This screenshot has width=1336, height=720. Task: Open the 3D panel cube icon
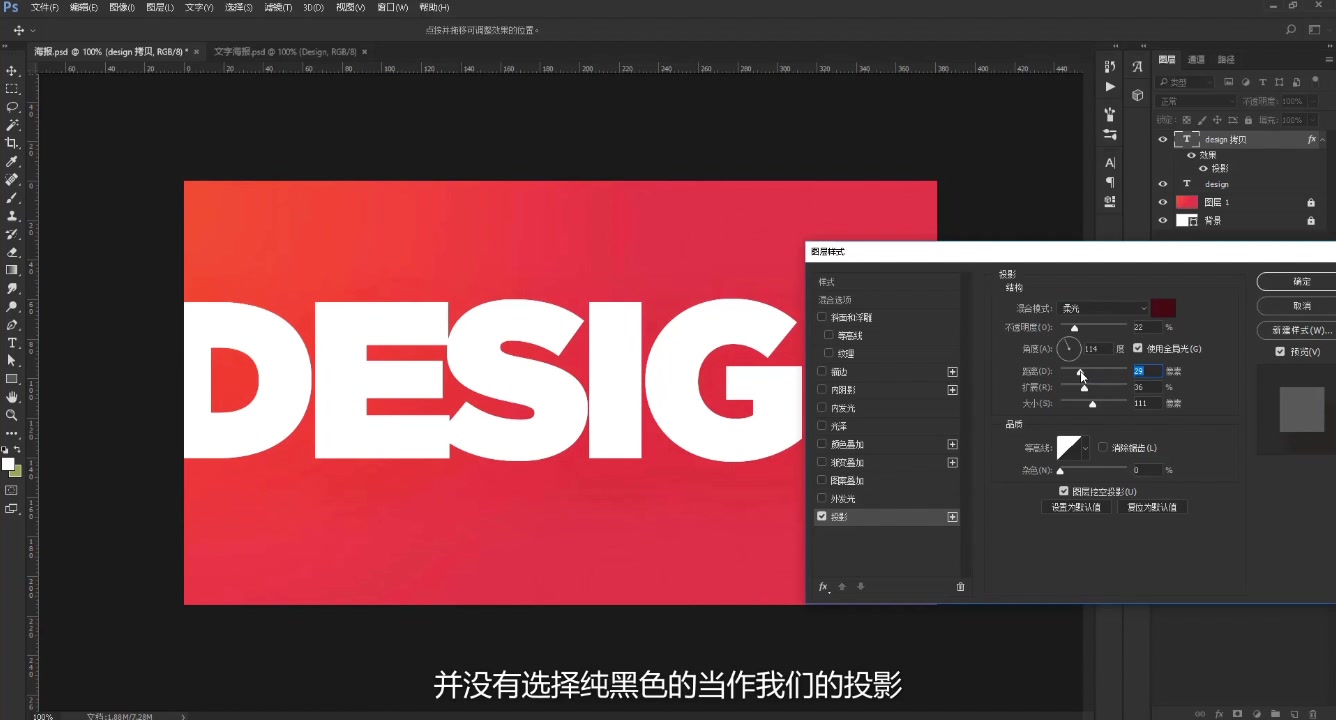(1138, 95)
